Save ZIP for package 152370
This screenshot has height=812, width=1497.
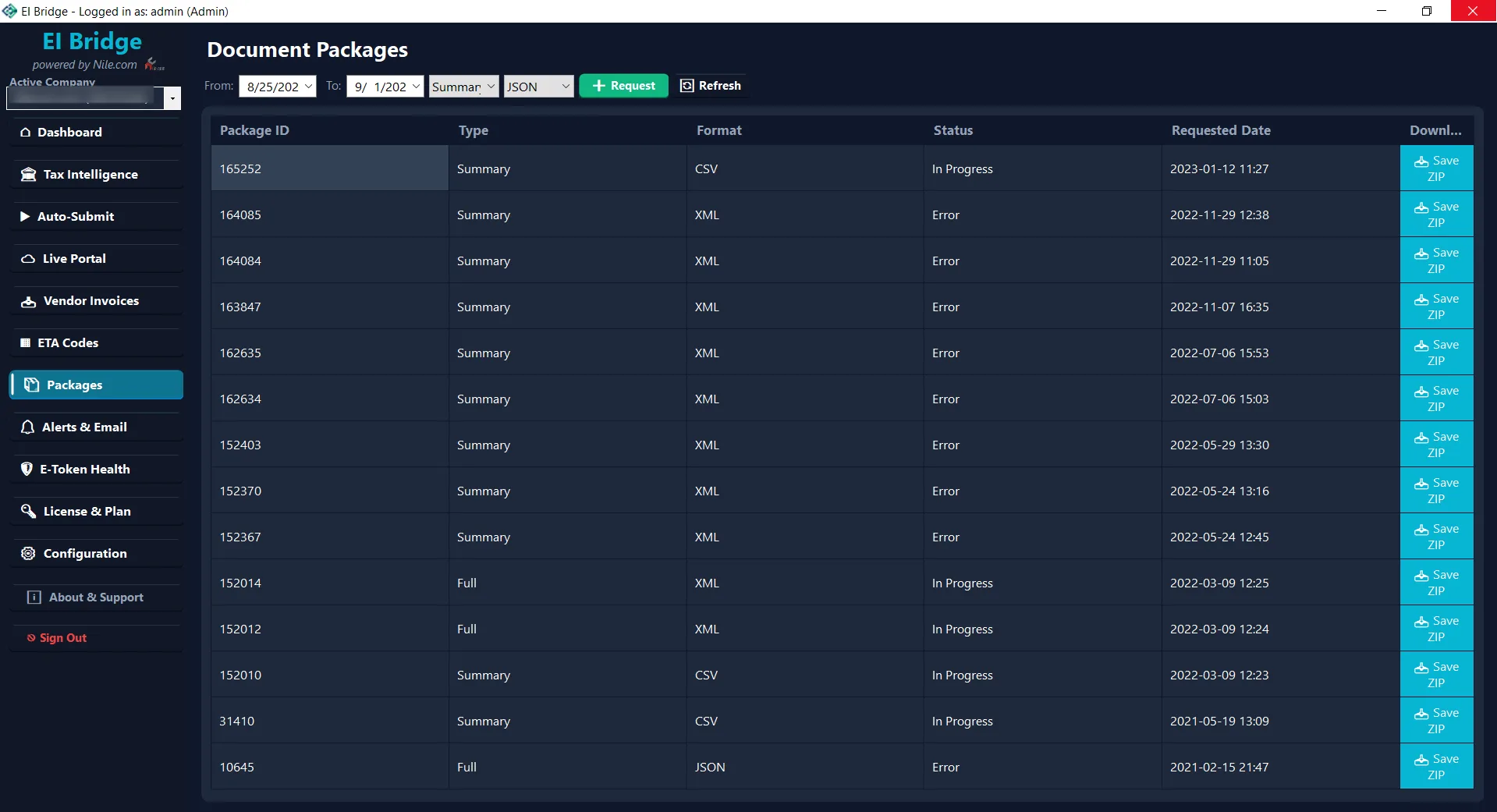pos(1436,491)
